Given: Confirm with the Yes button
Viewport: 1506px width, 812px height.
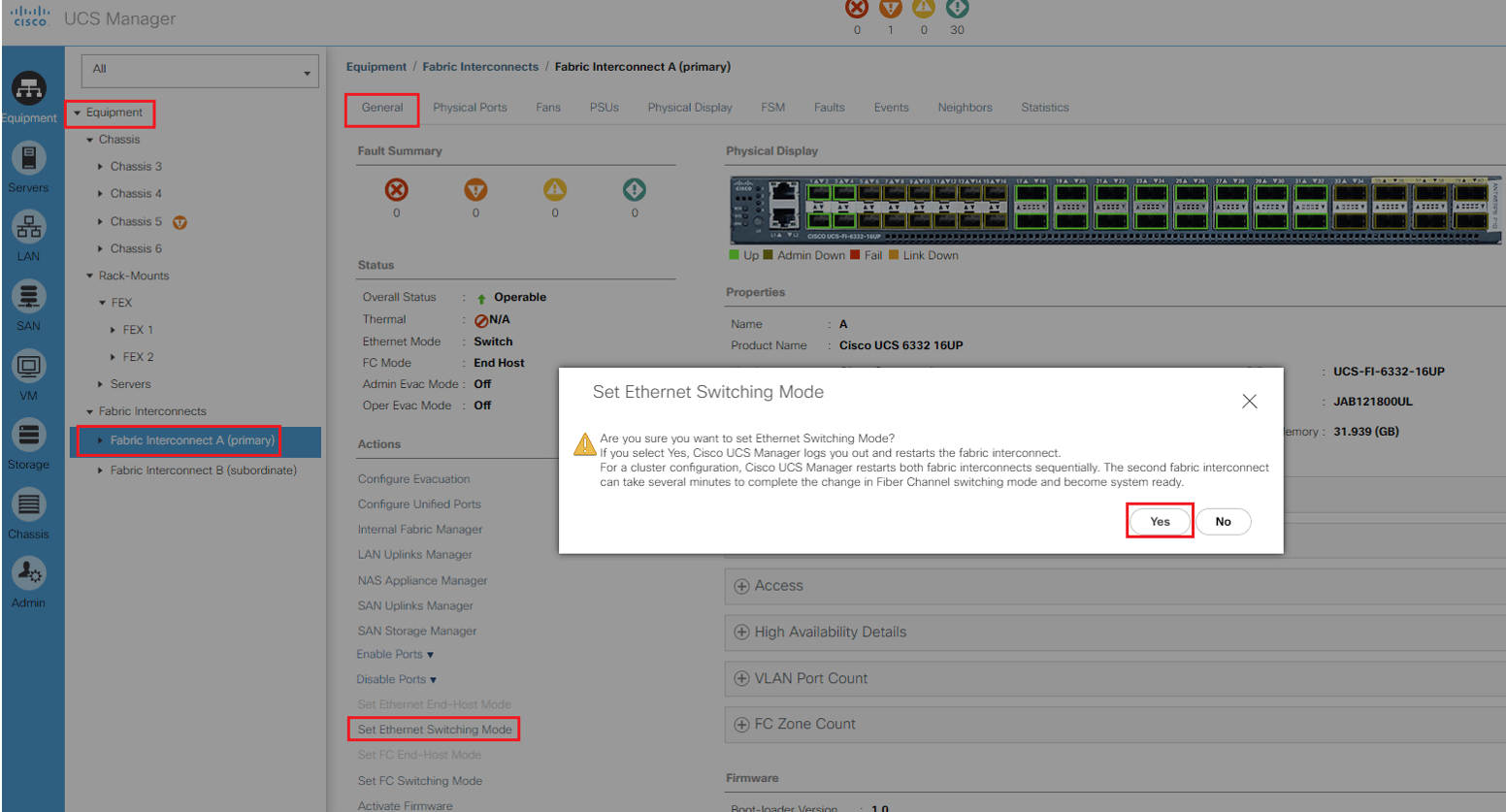Looking at the screenshot, I should tap(1161, 522).
